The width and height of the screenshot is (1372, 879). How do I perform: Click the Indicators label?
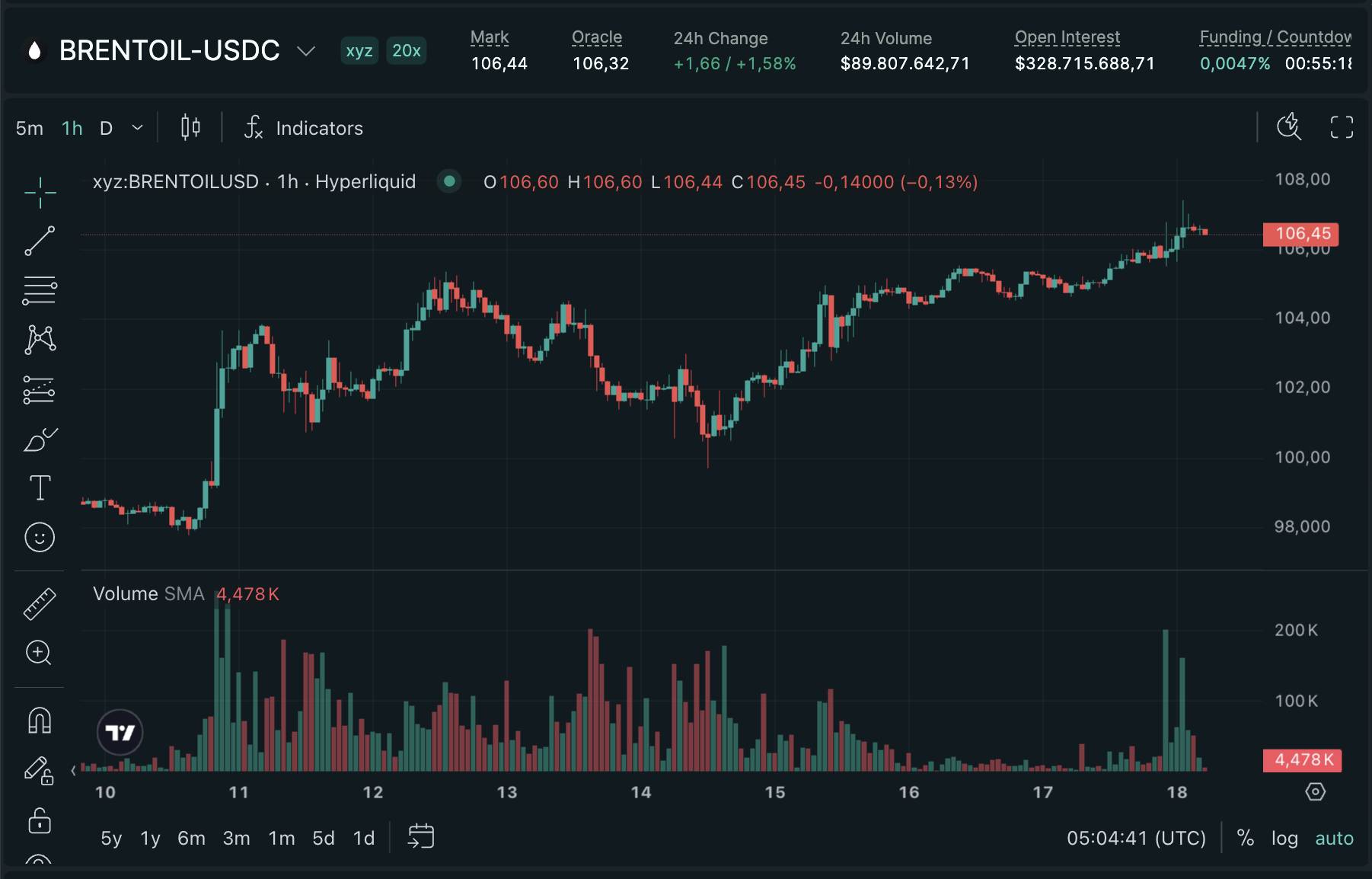(320, 128)
